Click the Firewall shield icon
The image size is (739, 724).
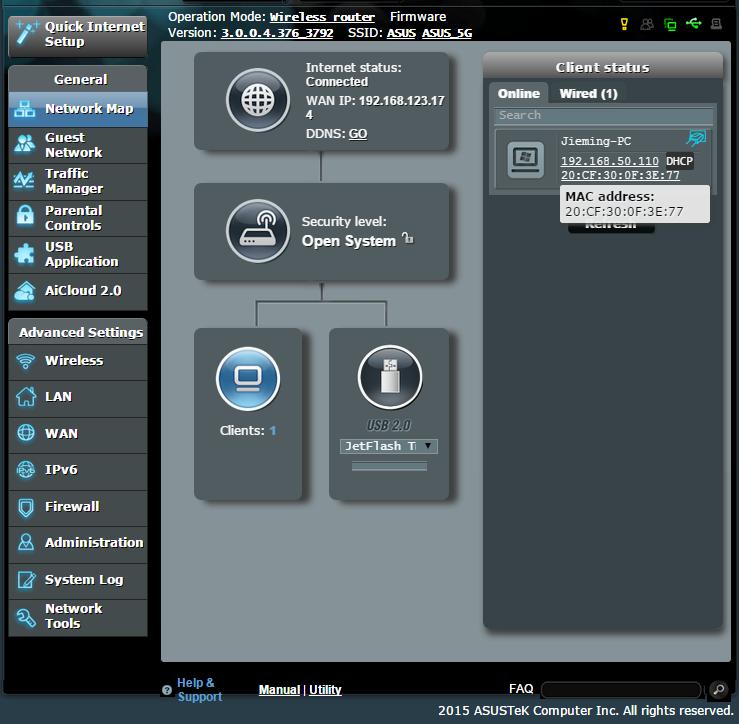click(26, 508)
